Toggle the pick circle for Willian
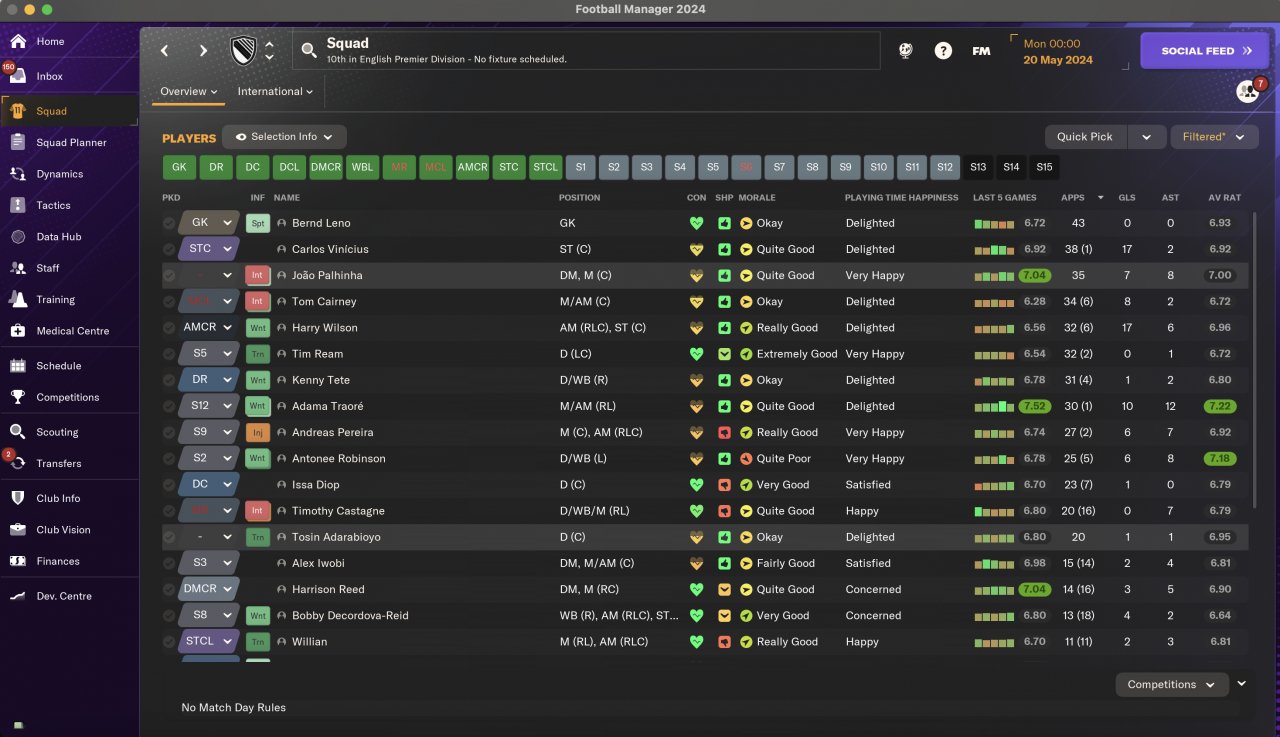This screenshot has width=1280, height=737. coord(169,642)
